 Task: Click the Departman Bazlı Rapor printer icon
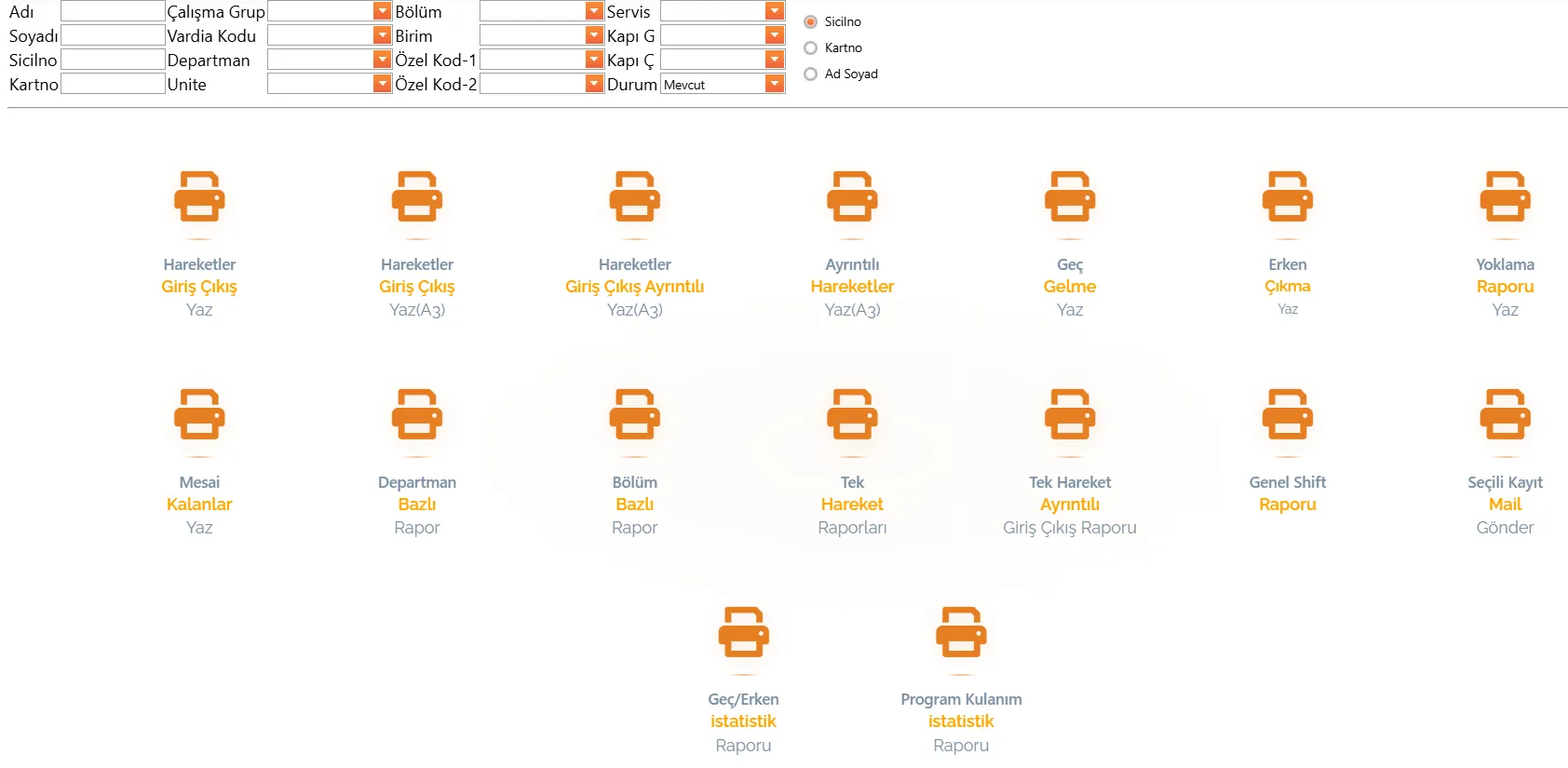(416, 415)
